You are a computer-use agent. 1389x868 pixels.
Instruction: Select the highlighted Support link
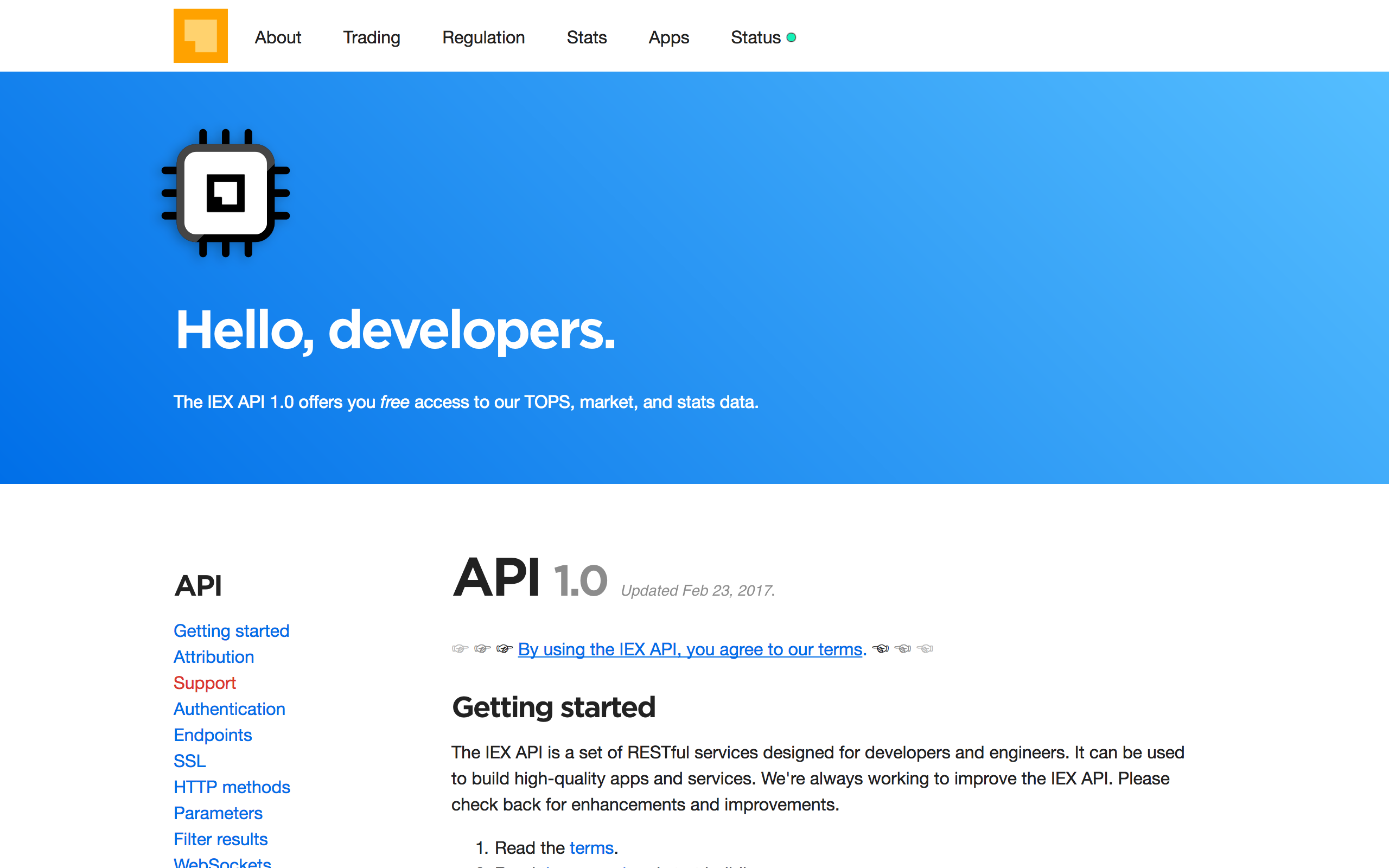coord(205,682)
